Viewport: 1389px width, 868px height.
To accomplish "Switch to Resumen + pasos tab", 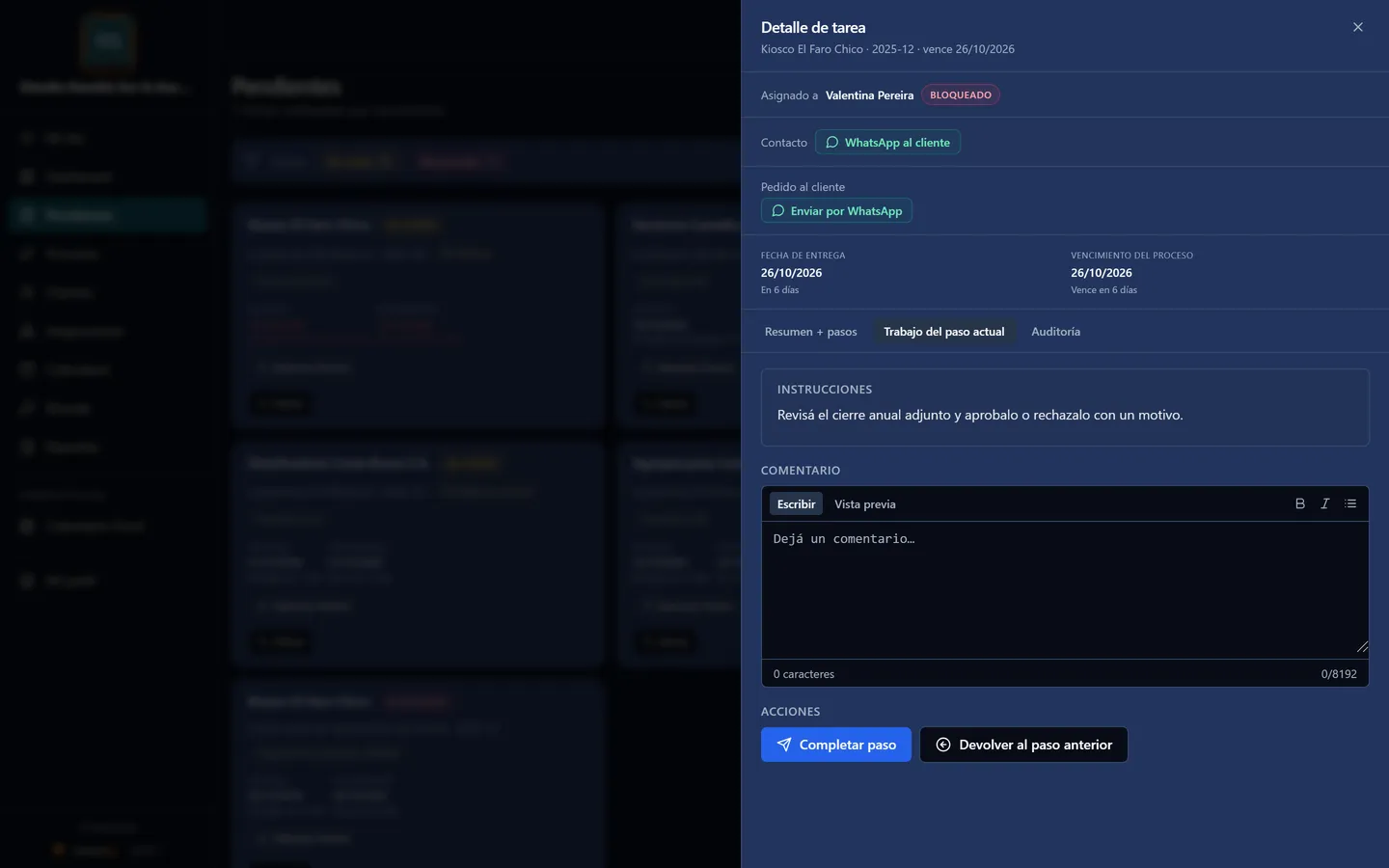I will (x=810, y=332).
